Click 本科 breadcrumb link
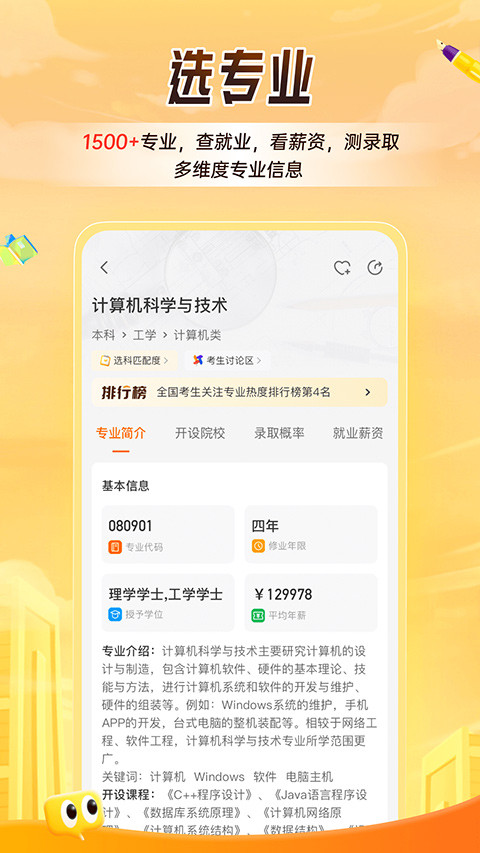Viewport: 480px width, 853px height. [x=103, y=335]
